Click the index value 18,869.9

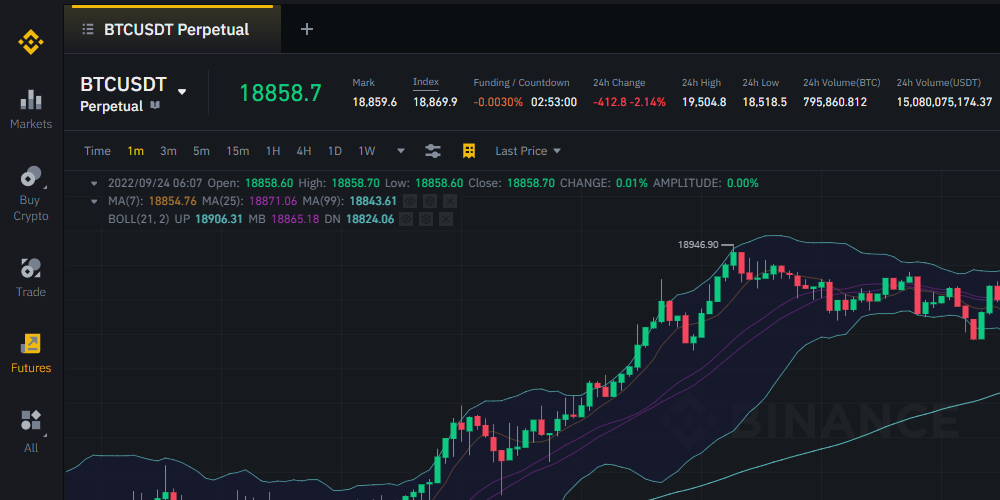436,102
